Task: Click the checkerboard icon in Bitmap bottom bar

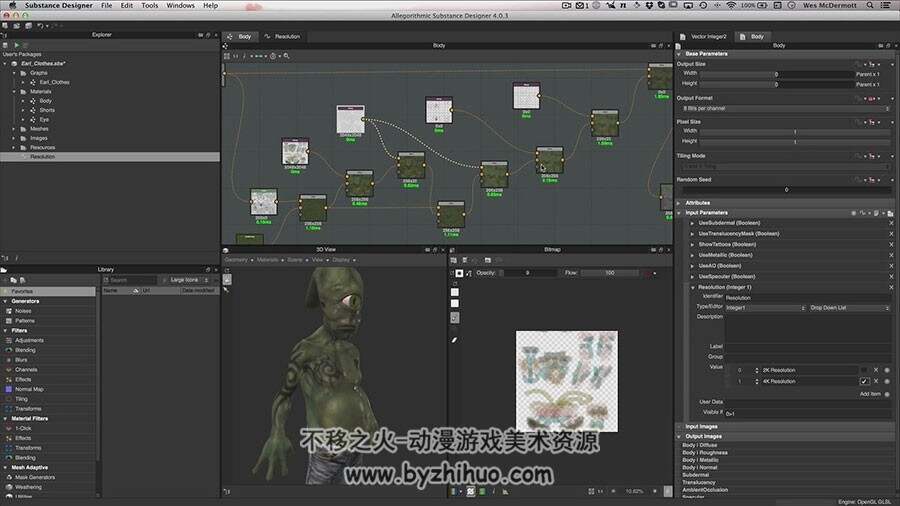Action: [x=471, y=492]
